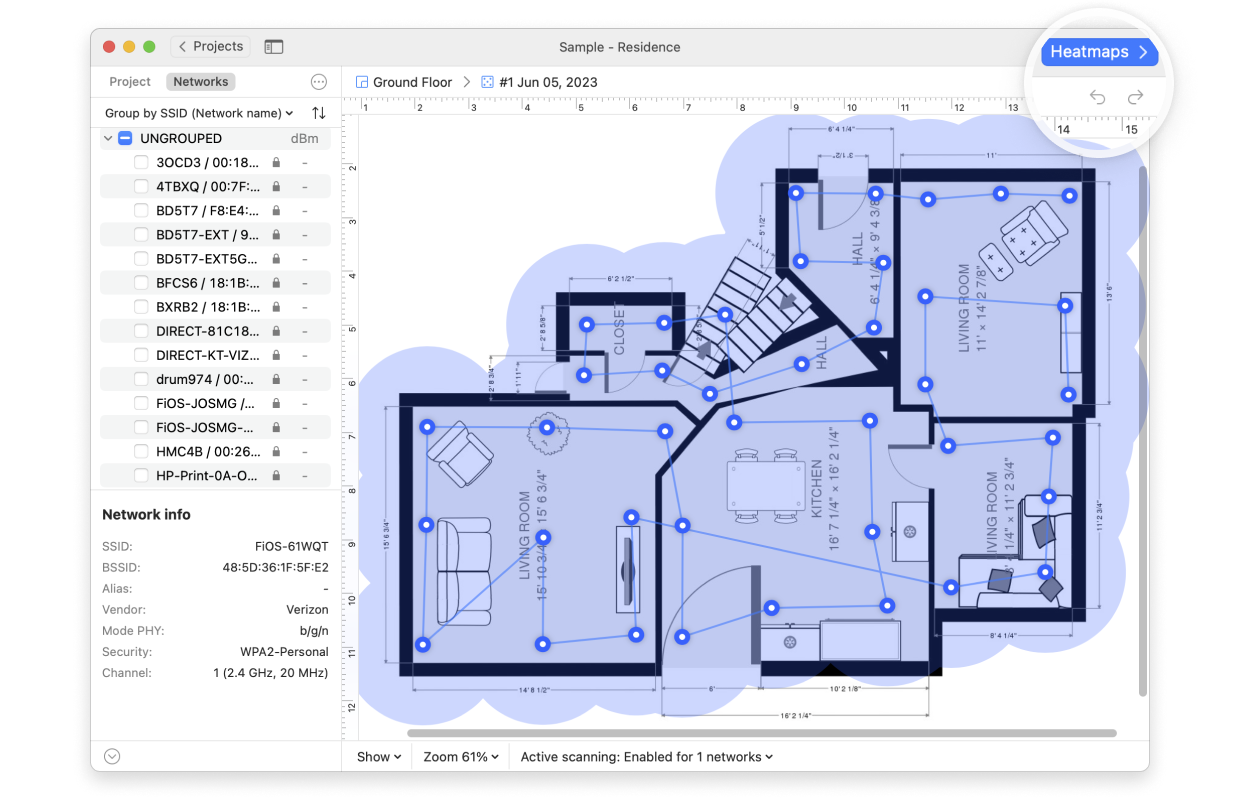Click the circled chevron icon at bottom-left

point(112,757)
